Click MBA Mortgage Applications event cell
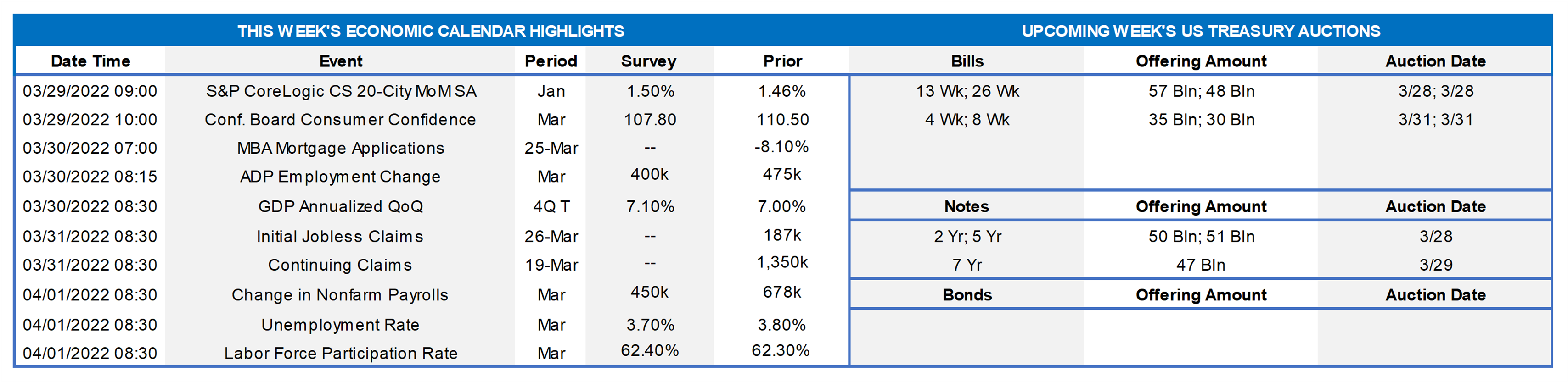 point(340,148)
